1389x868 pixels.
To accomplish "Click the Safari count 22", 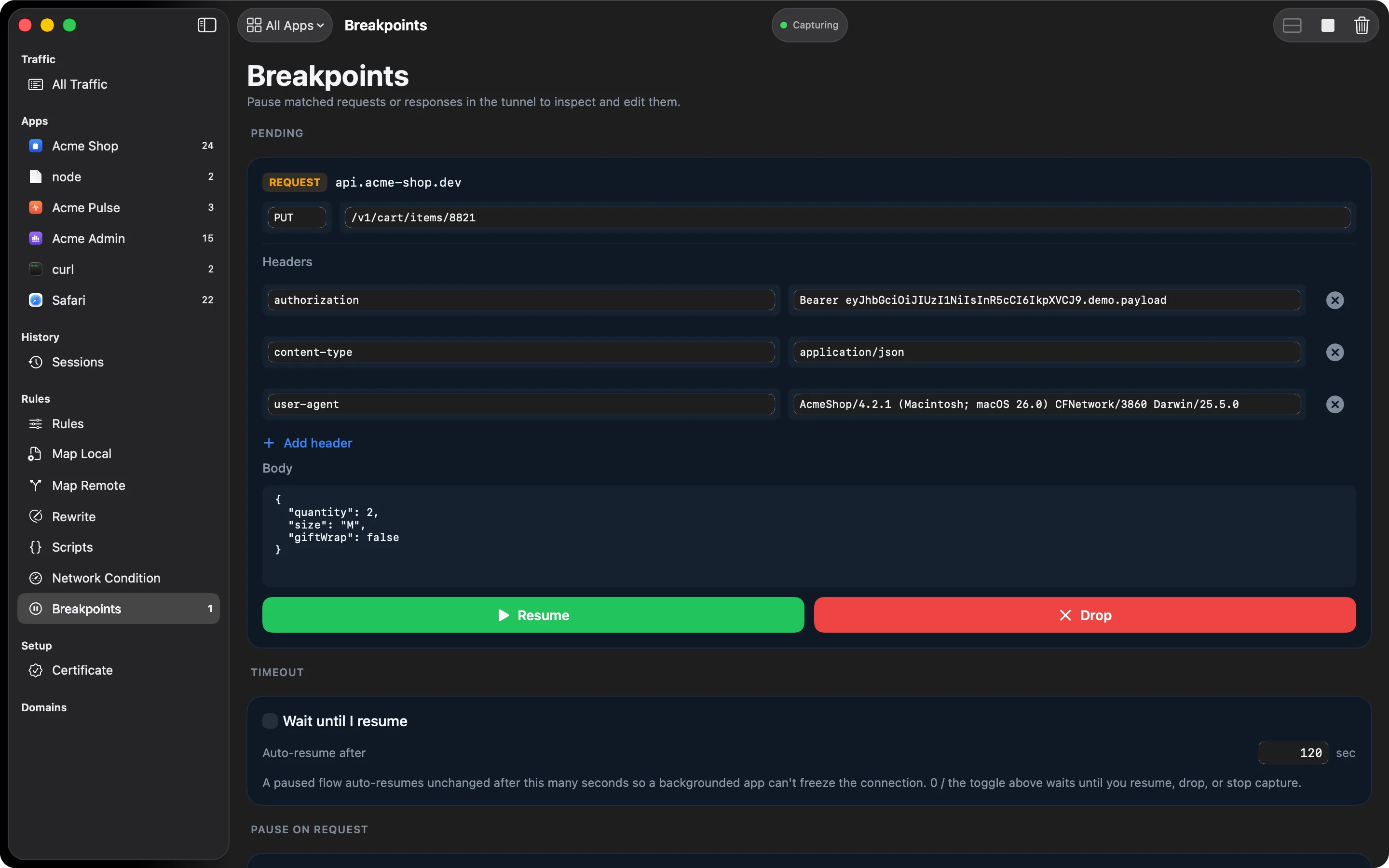I will pos(208,300).
